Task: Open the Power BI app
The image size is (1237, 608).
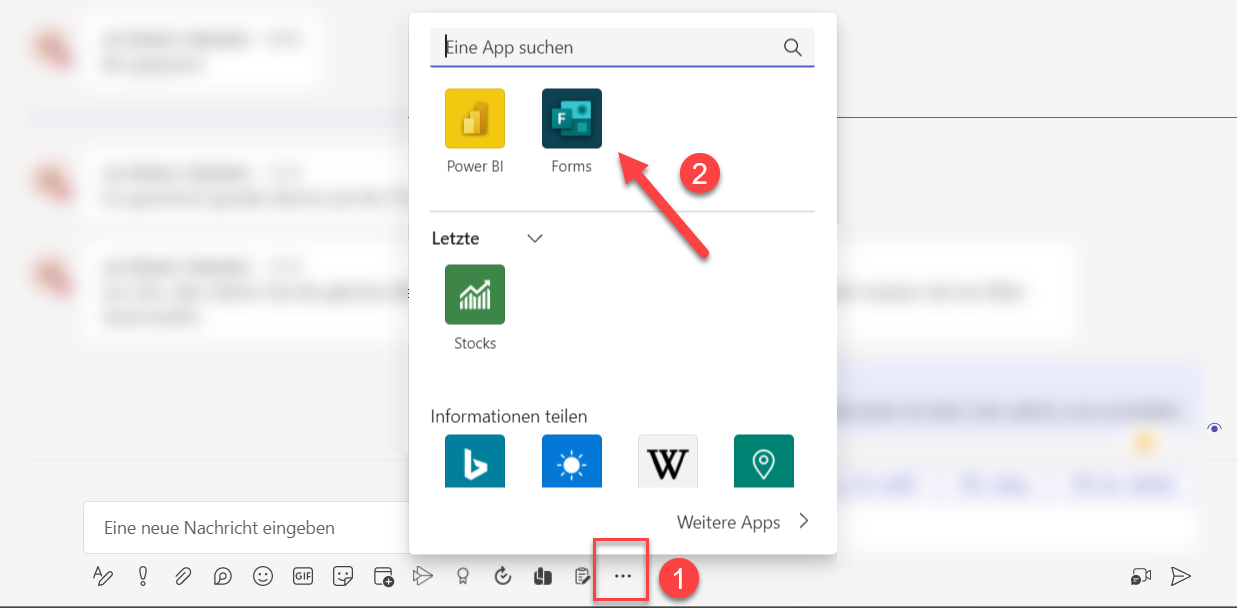Action: click(475, 119)
